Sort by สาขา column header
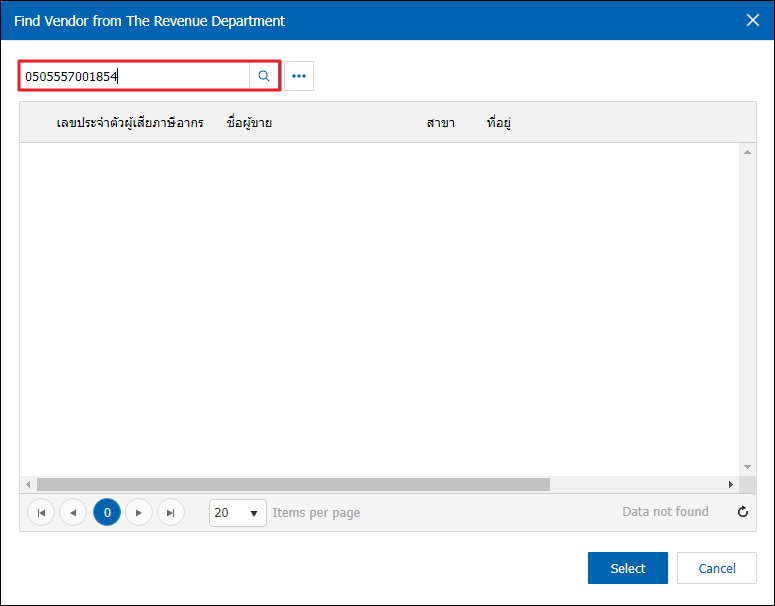 point(440,123)
